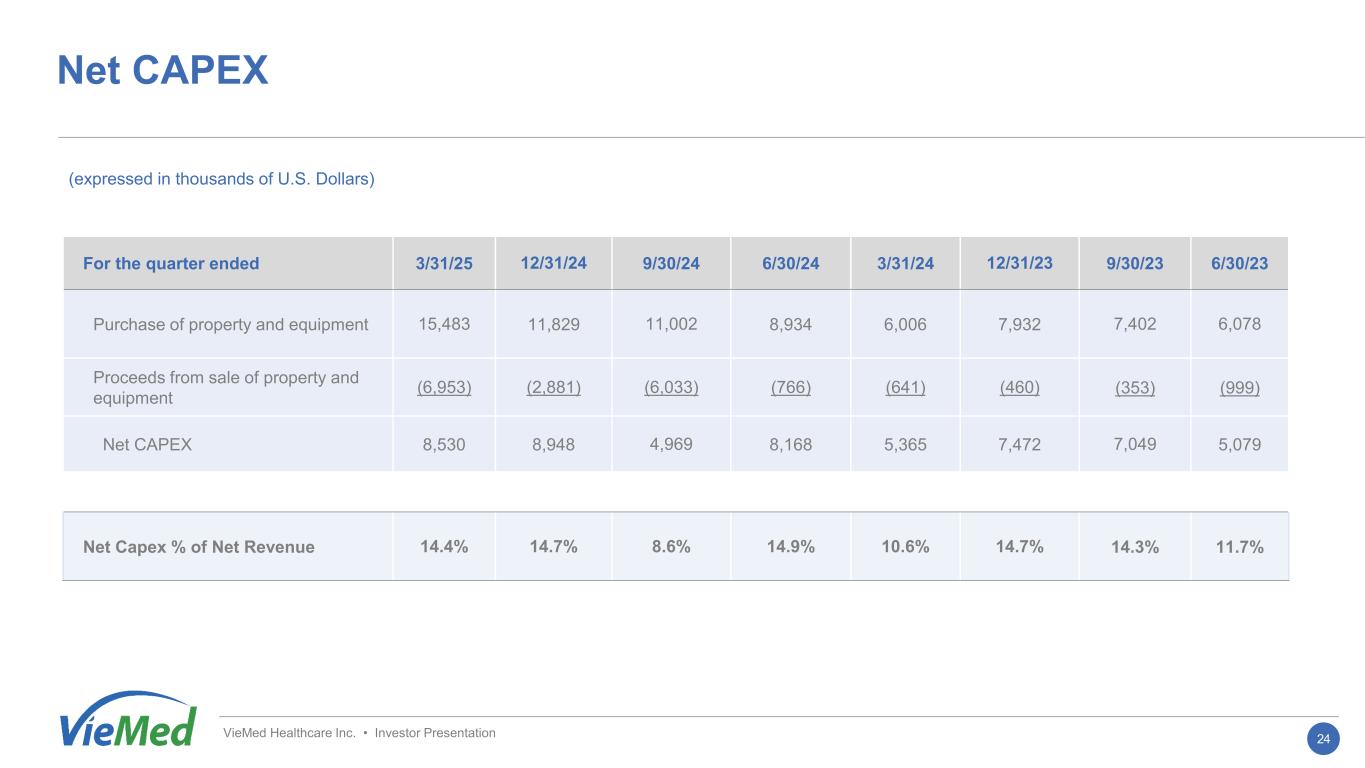Select the For the quarter ended header
The height and width of the screenshot is (768, 1365).
tap(171, 264)
